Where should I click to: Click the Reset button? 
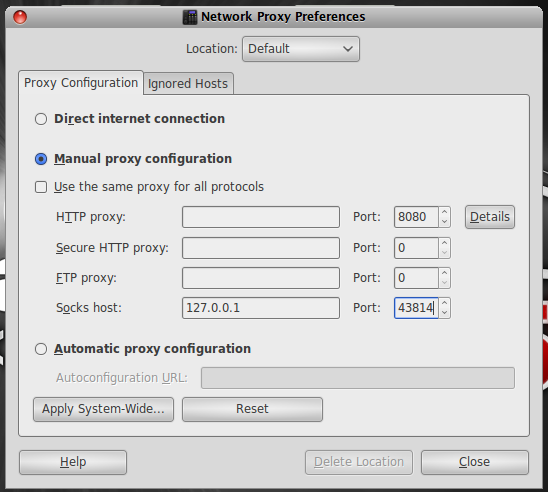[x=252, y=409]
